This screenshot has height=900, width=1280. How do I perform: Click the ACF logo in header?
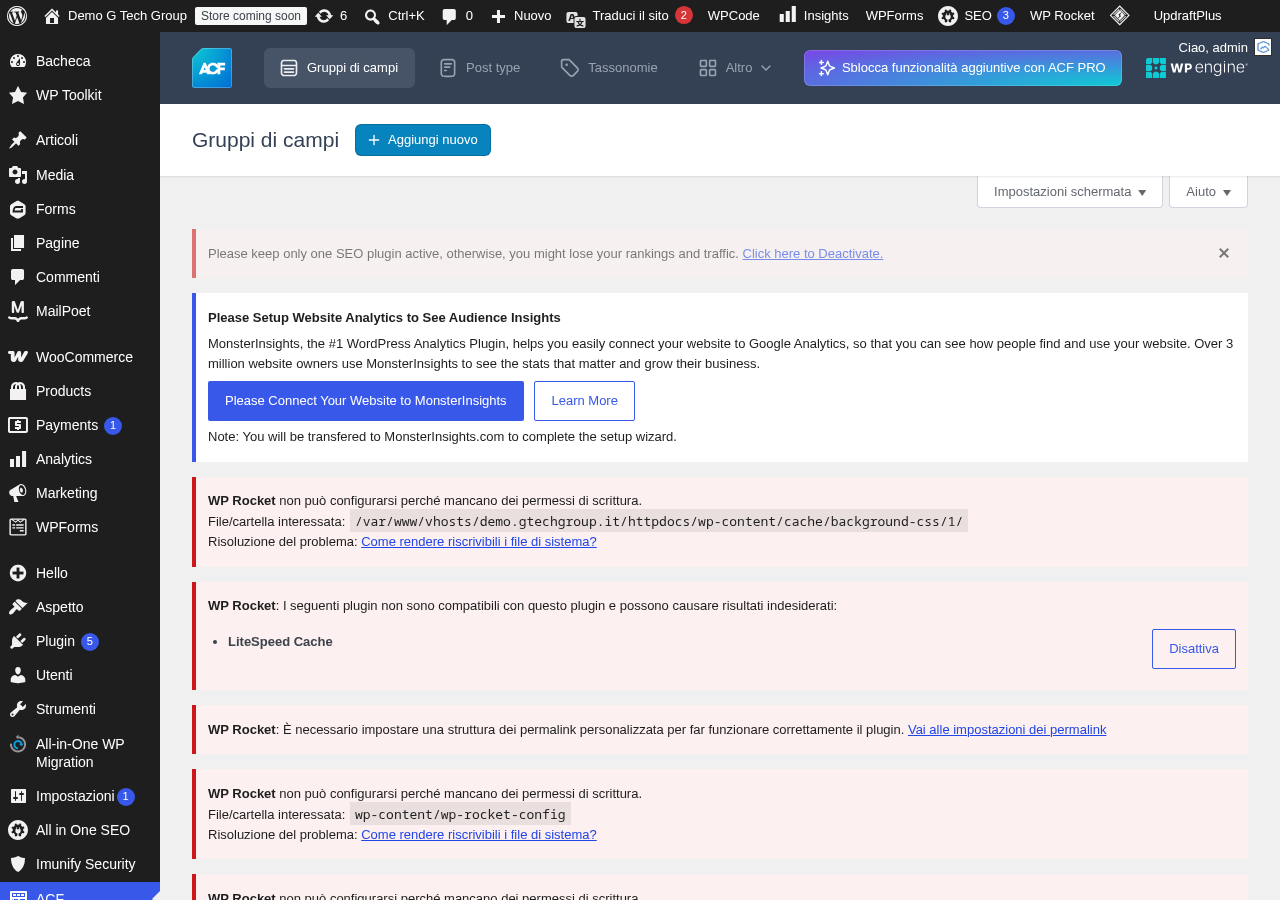pos(212,68)
